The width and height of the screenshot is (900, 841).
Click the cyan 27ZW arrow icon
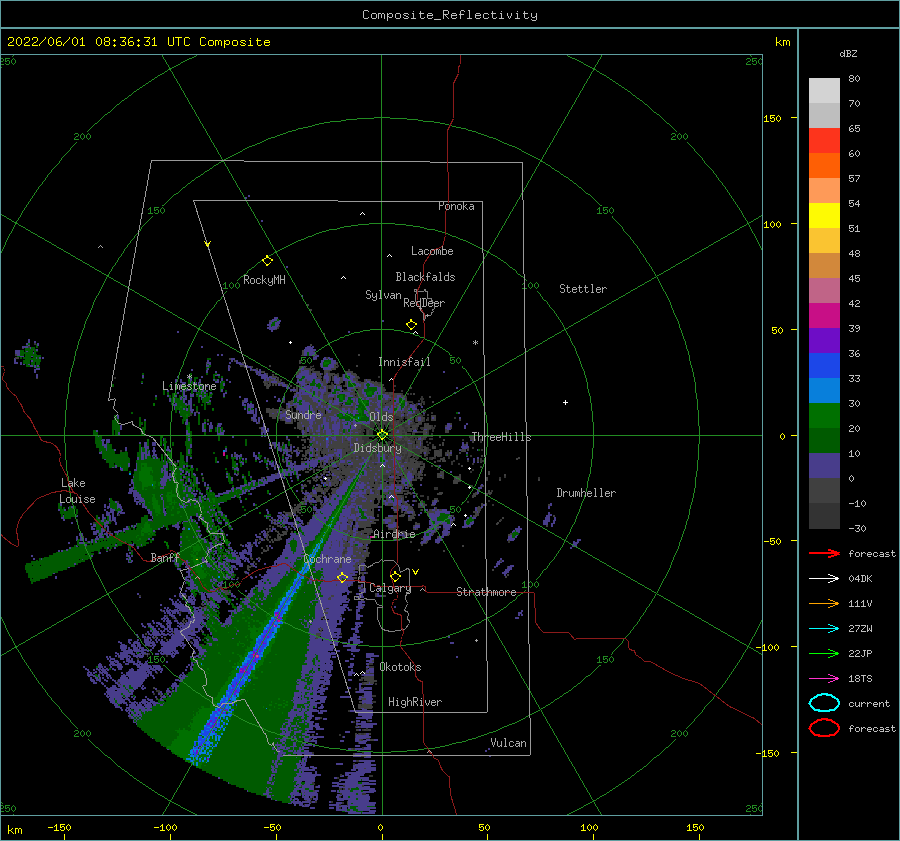[824, 629]
